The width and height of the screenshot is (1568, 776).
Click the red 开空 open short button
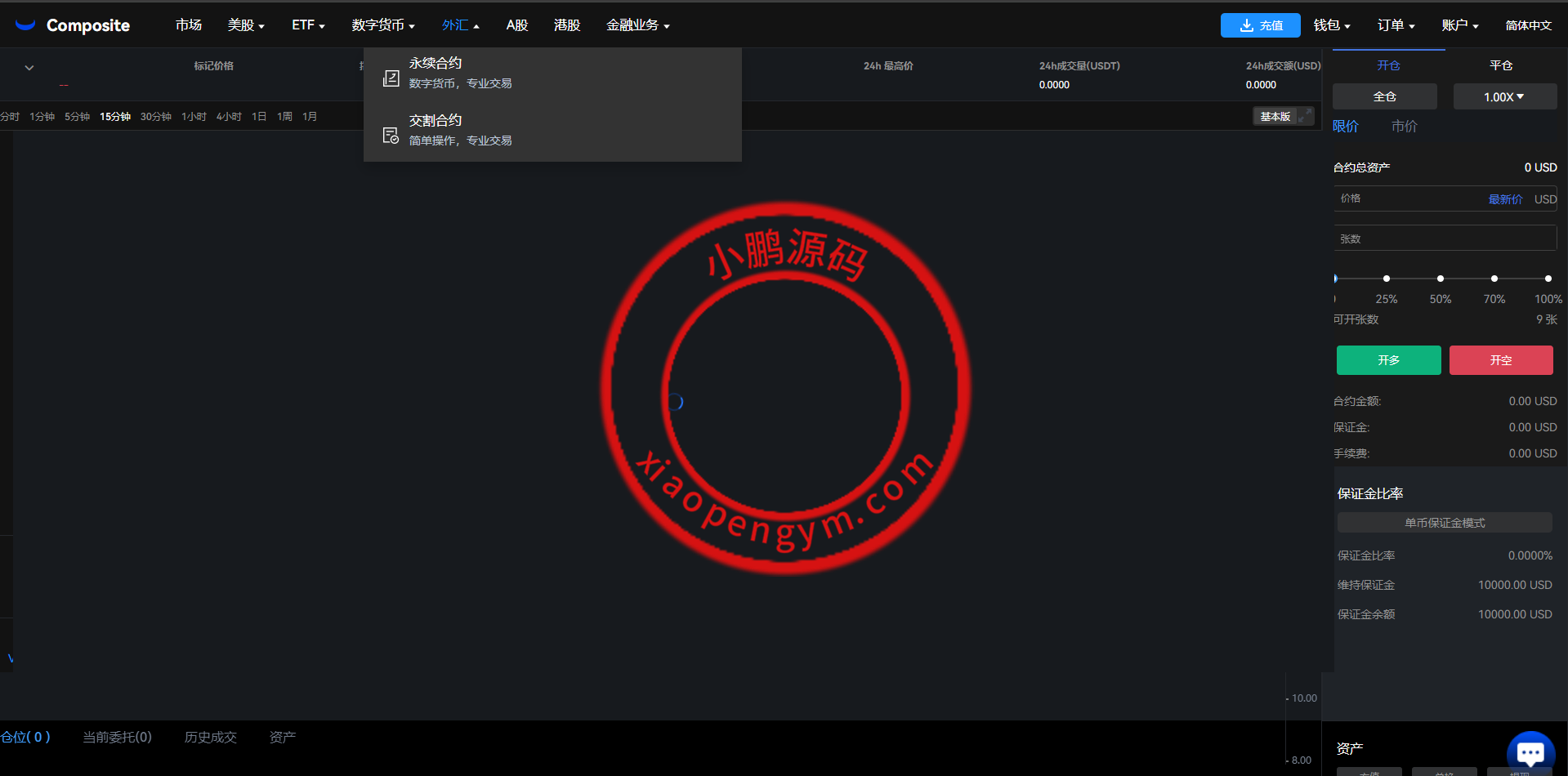1501,360
